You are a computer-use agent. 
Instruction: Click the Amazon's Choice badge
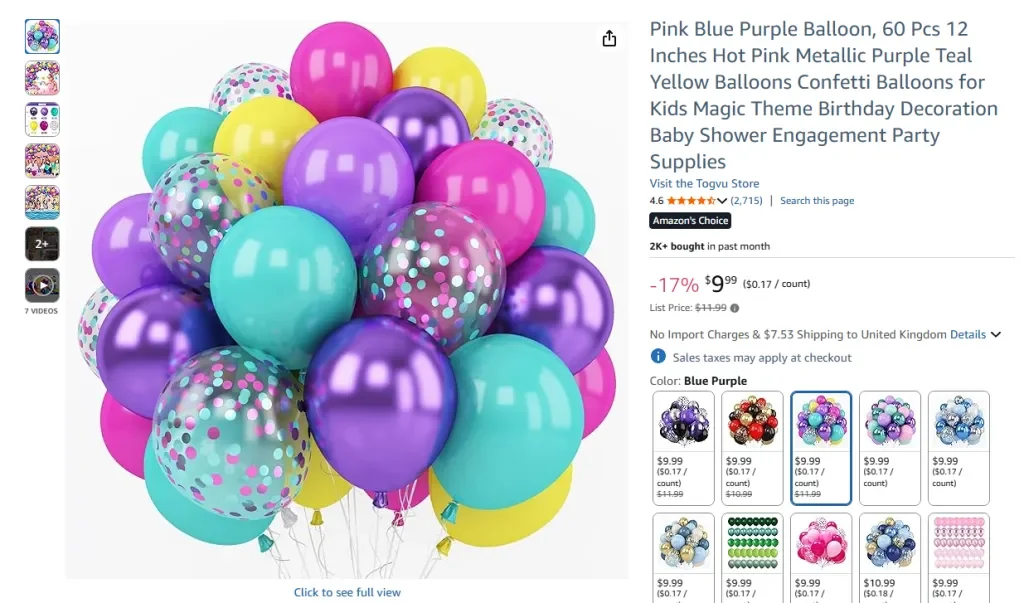coord(690,220)
